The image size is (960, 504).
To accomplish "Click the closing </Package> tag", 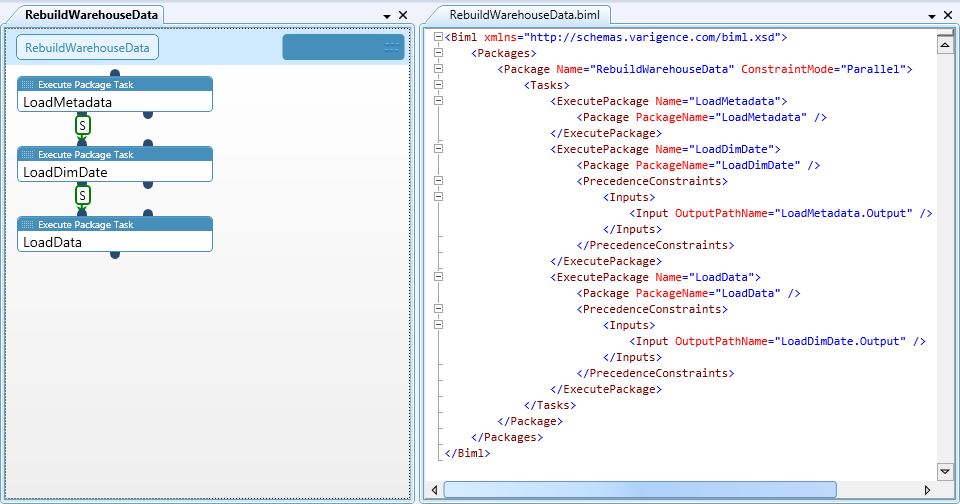I will [x=530, y=421].
